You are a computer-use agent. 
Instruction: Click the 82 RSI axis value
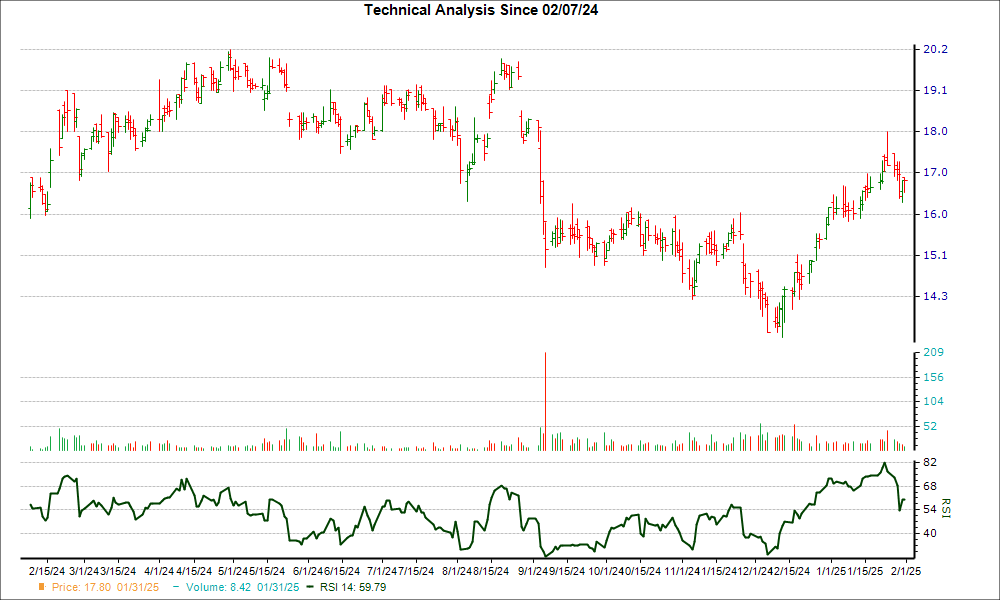pos(930,462)
